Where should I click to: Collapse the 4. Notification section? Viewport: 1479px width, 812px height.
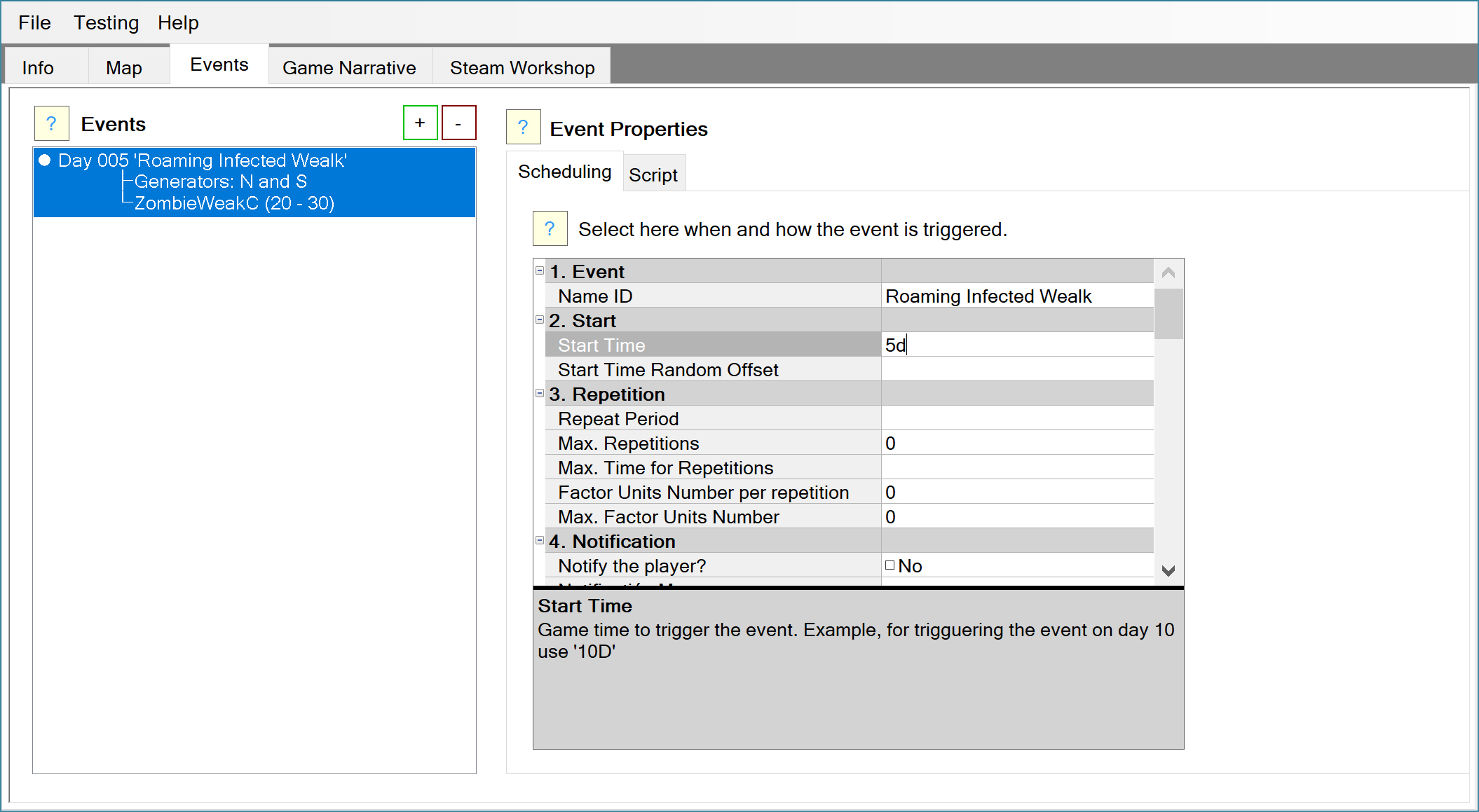click(540, 540)
